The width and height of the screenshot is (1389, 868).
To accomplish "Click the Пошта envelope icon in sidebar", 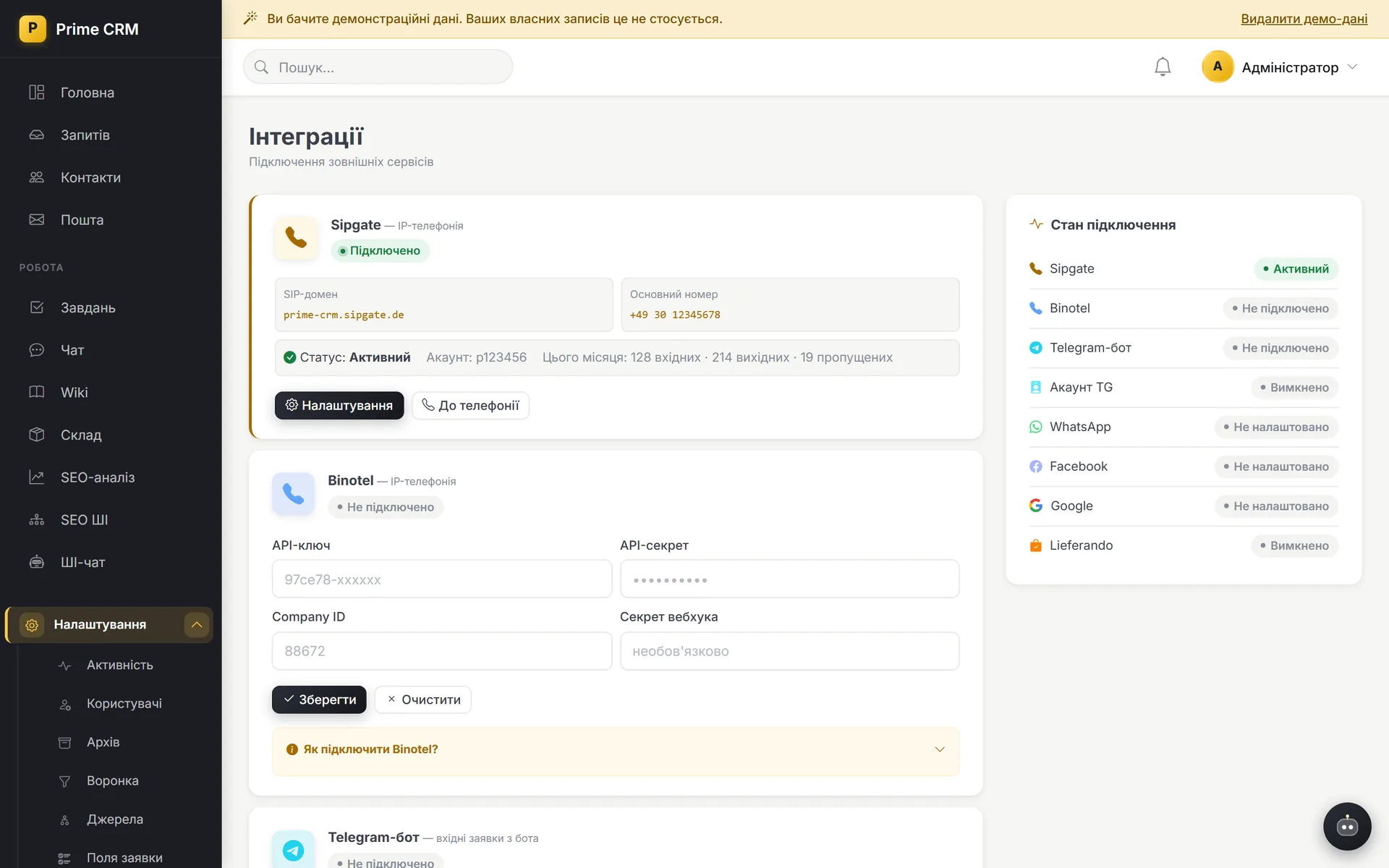I will (x=37, y=219).
